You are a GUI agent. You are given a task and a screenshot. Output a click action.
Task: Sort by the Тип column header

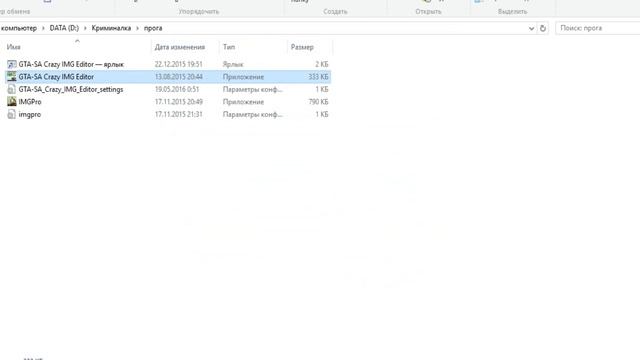[x=229, y=47]
